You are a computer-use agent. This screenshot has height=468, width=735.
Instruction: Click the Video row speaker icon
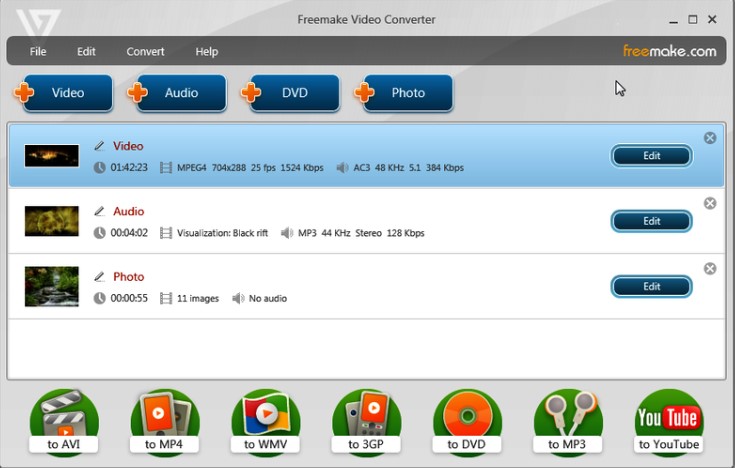pyautogui.click(x=342, y=167)
